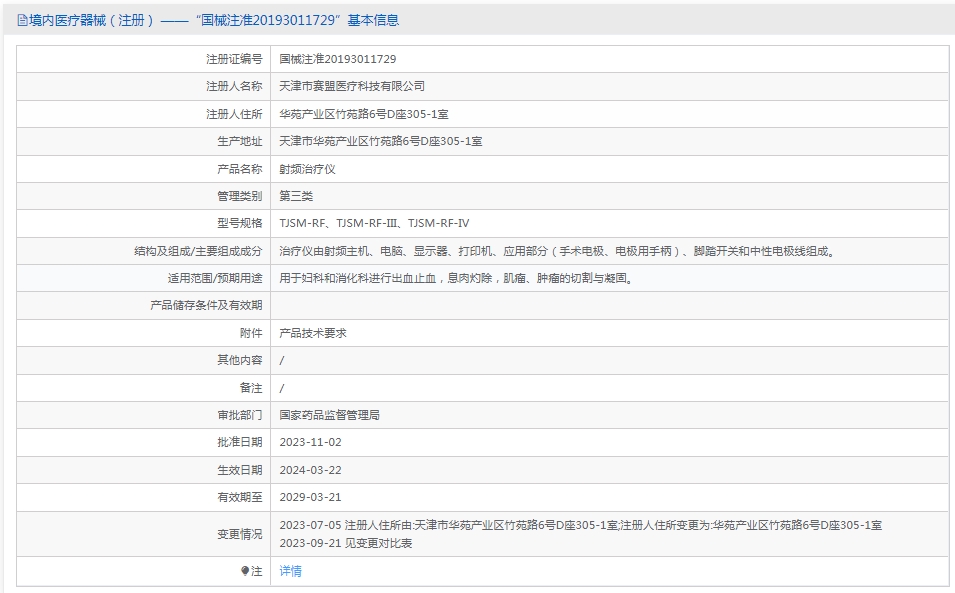
Task: Select the 2023-09-21 见变更对比表 line
Action: coord(346,543)
